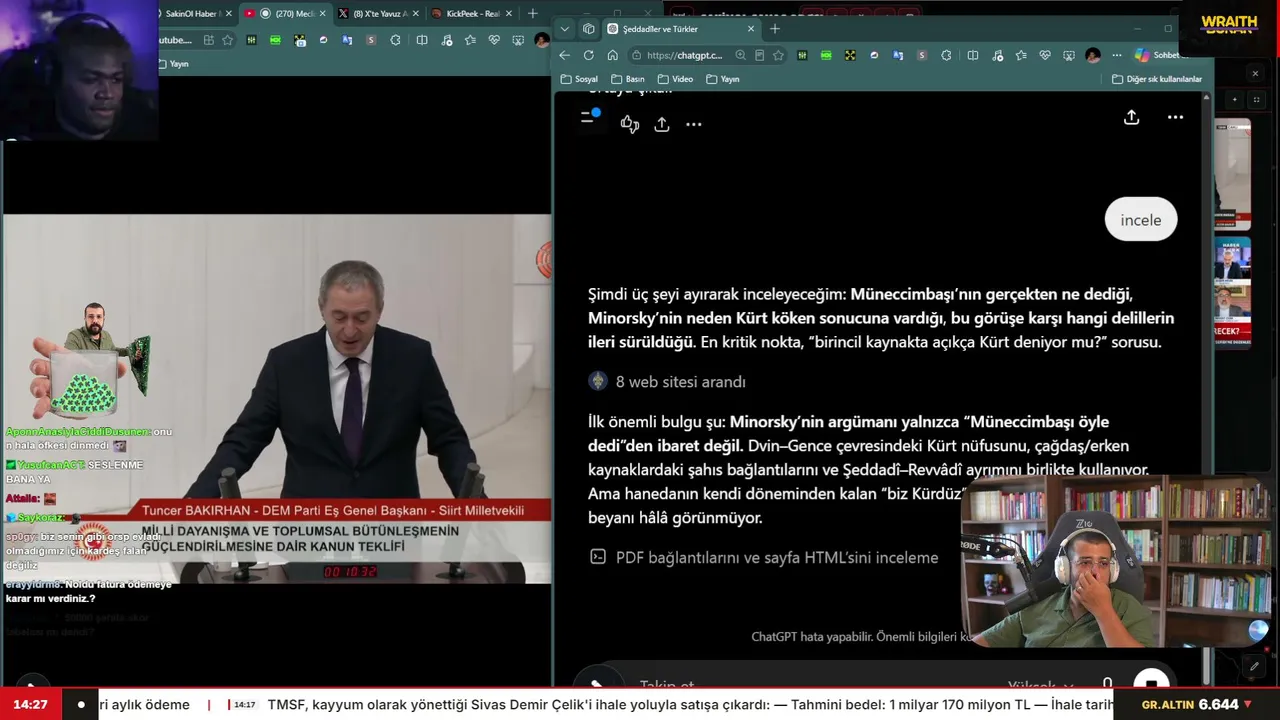This screenshot has height=720, width=1280.
Task: Select the Şeddadîler ve Türkler tab
Action: [x=680, y=29]
